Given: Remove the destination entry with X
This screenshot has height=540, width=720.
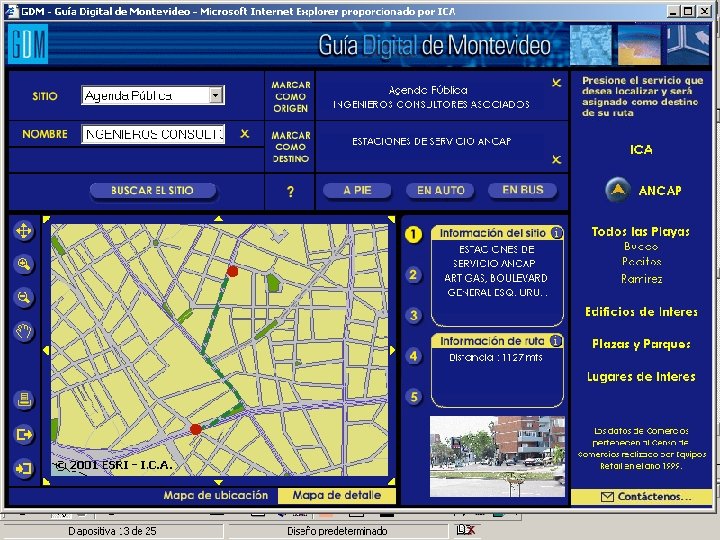Looking at the screenshot, I should [557, 160].
